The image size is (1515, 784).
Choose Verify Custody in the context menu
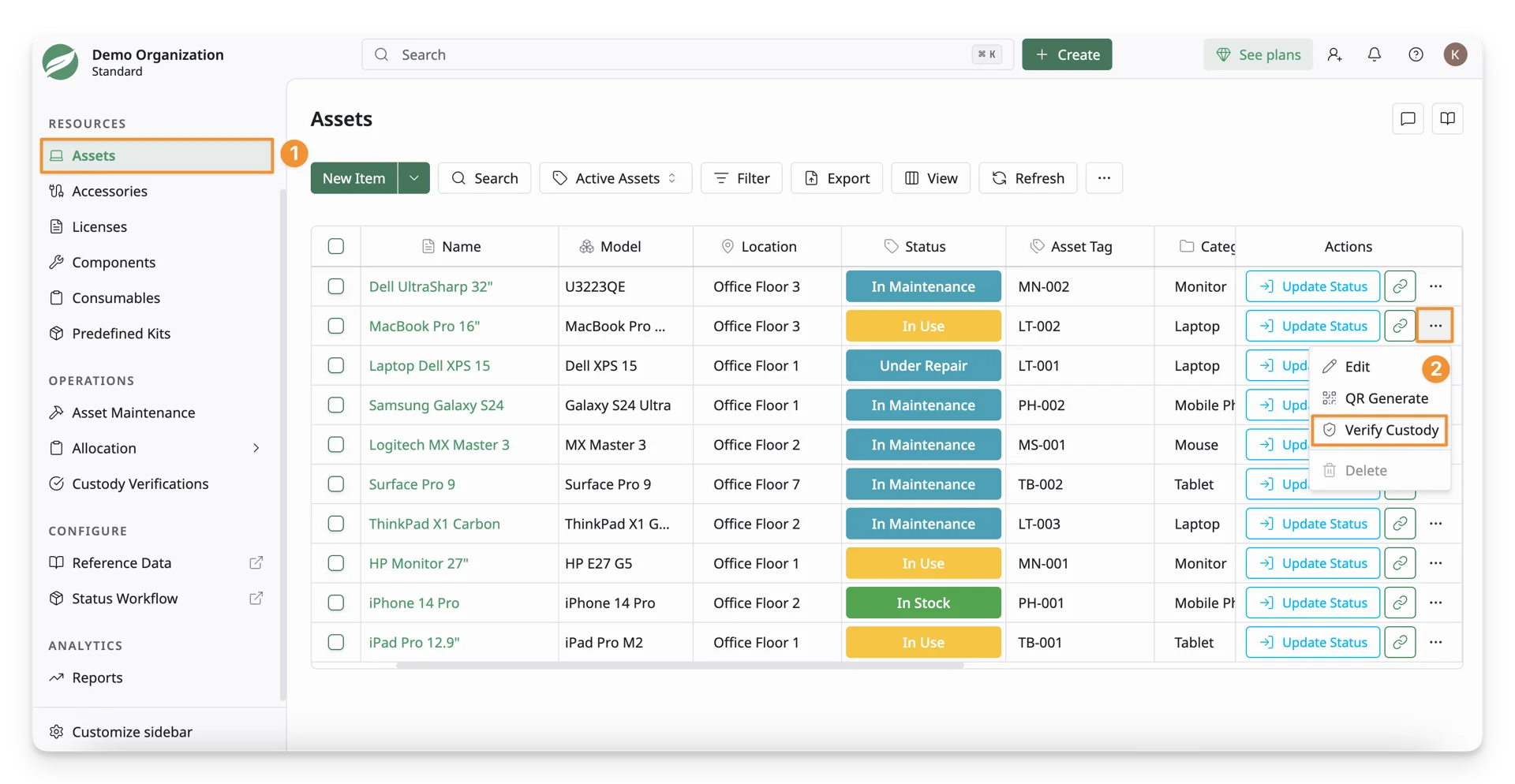pyautogui.click(x=1379, y=430)
